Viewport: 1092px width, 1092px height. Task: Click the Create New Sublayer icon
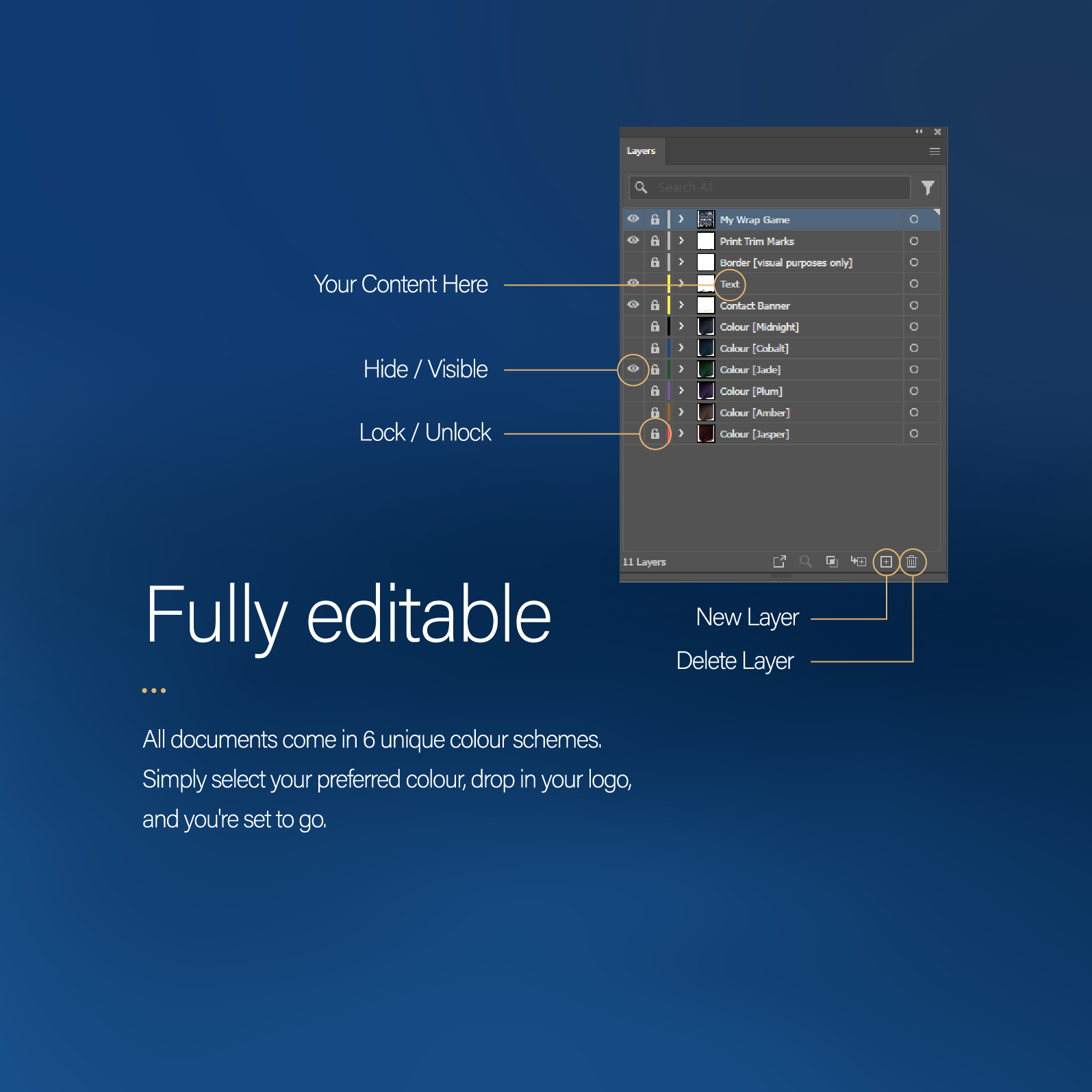coord(858,562)
